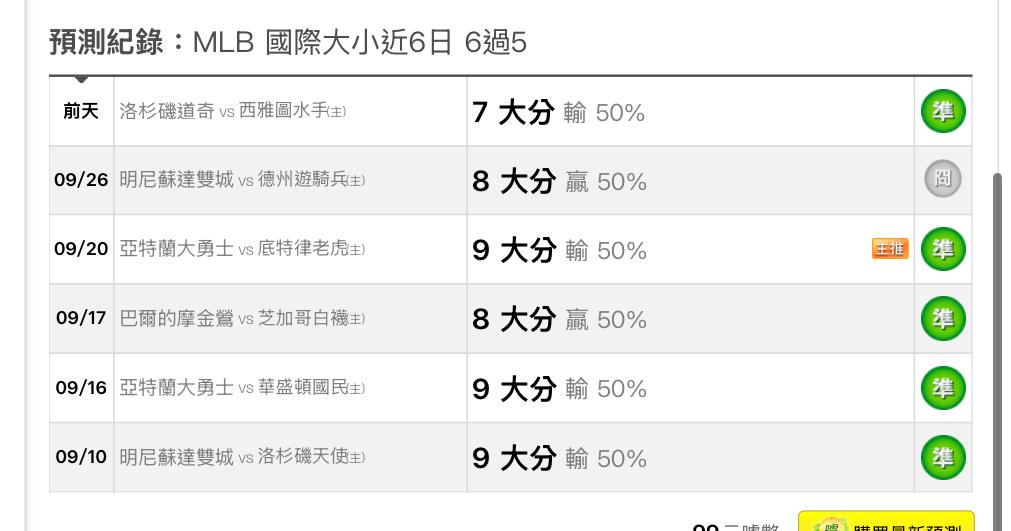The height and width of the screenshot is (531, 1011).
Task: Click the 8 大分 prediction on 09/26
Action: pyautogui.click(x=513, y=181)
